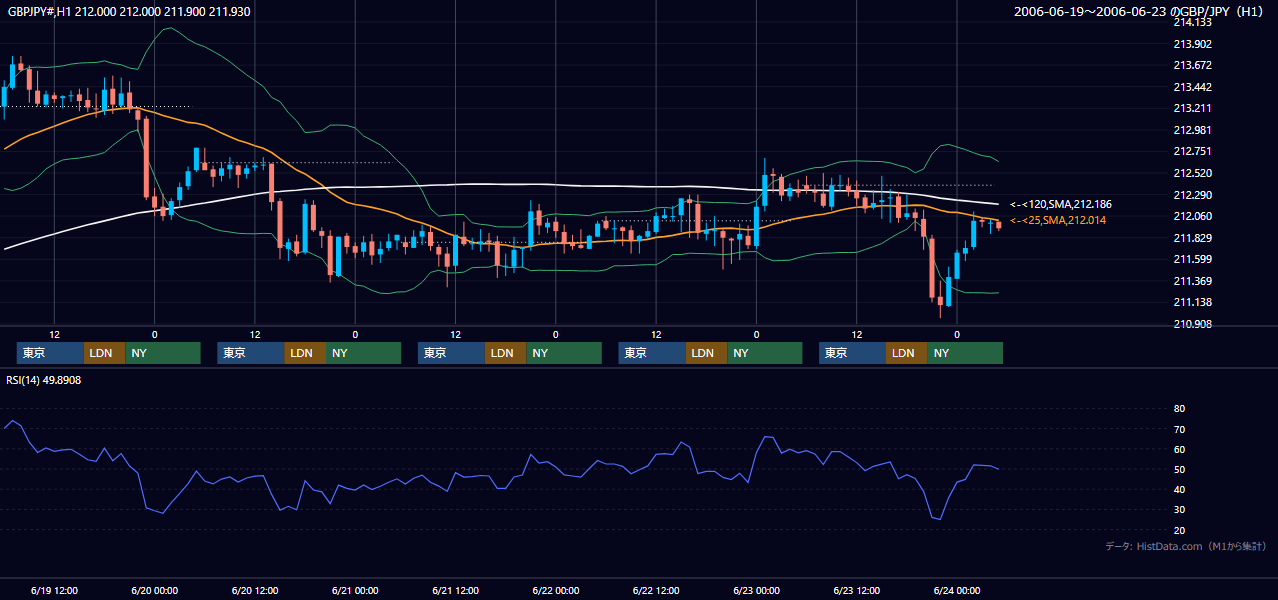Pick the 東京 session box for 6/21
This screenshot has height=600, width=1278.
[451, 353]
